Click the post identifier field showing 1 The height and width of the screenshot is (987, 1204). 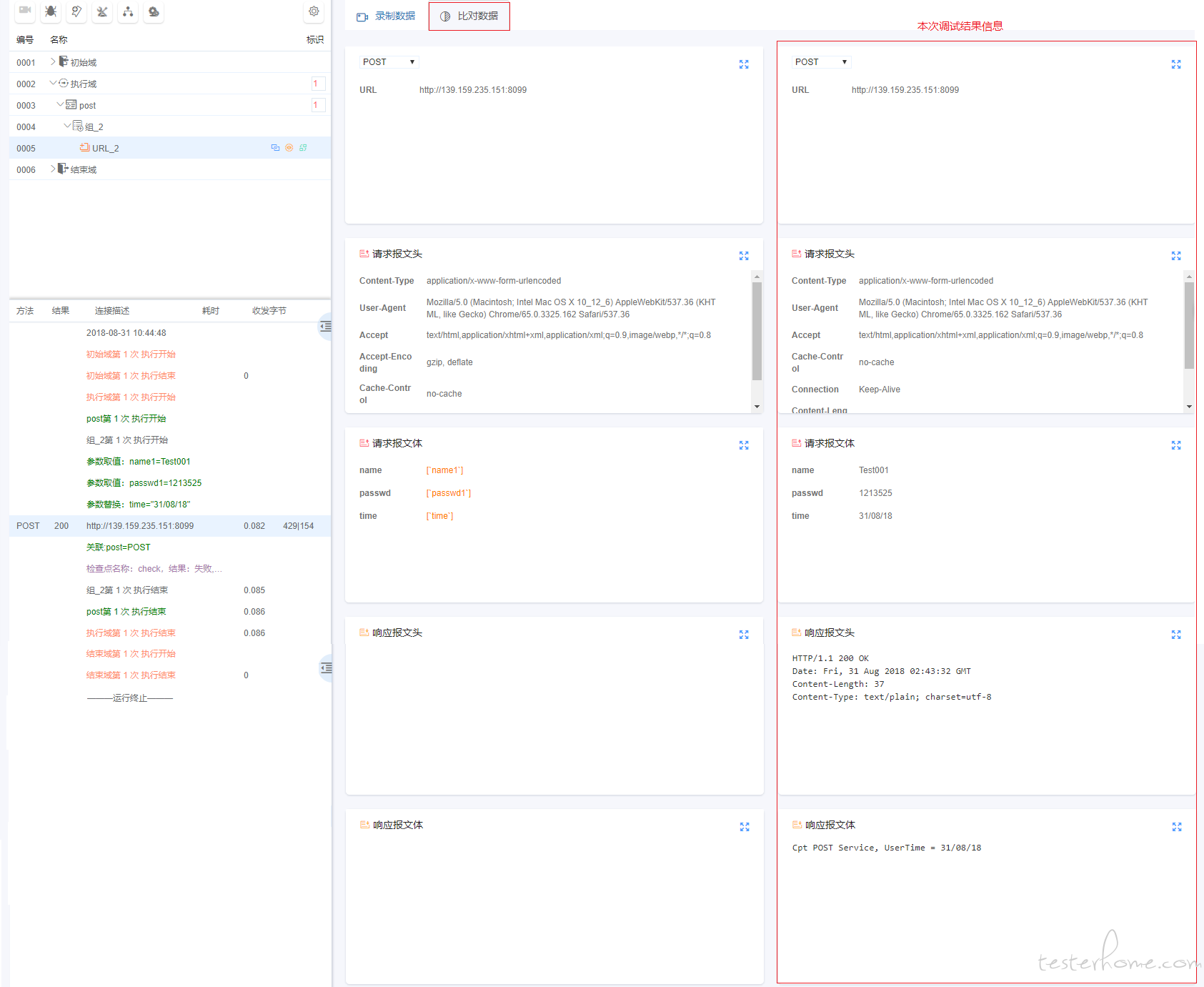coord(319,105)
